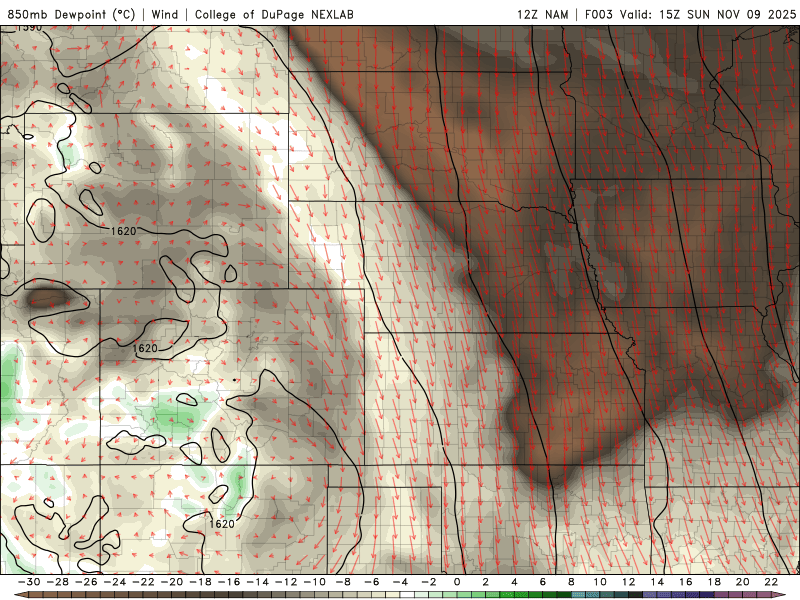800x600 pixels.
Task: Select the positive "6" colorbar label
Action: 543,582
